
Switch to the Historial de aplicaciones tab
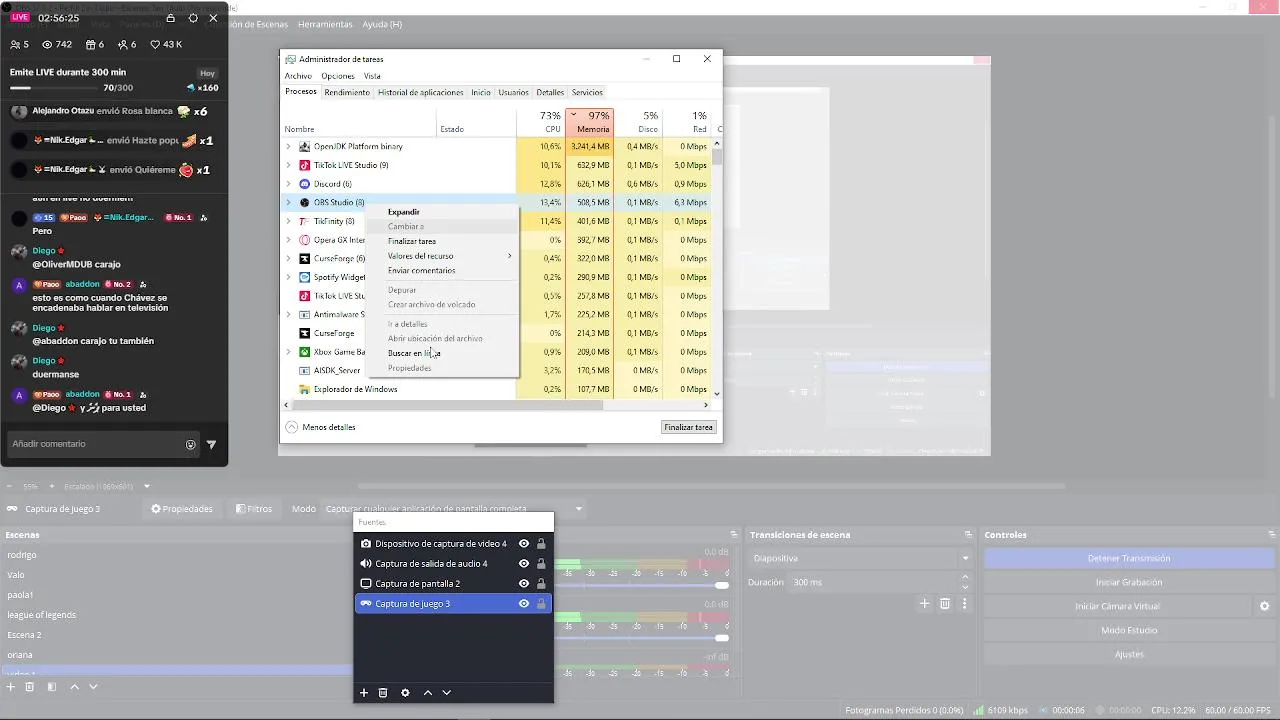(x=420, y=92)
